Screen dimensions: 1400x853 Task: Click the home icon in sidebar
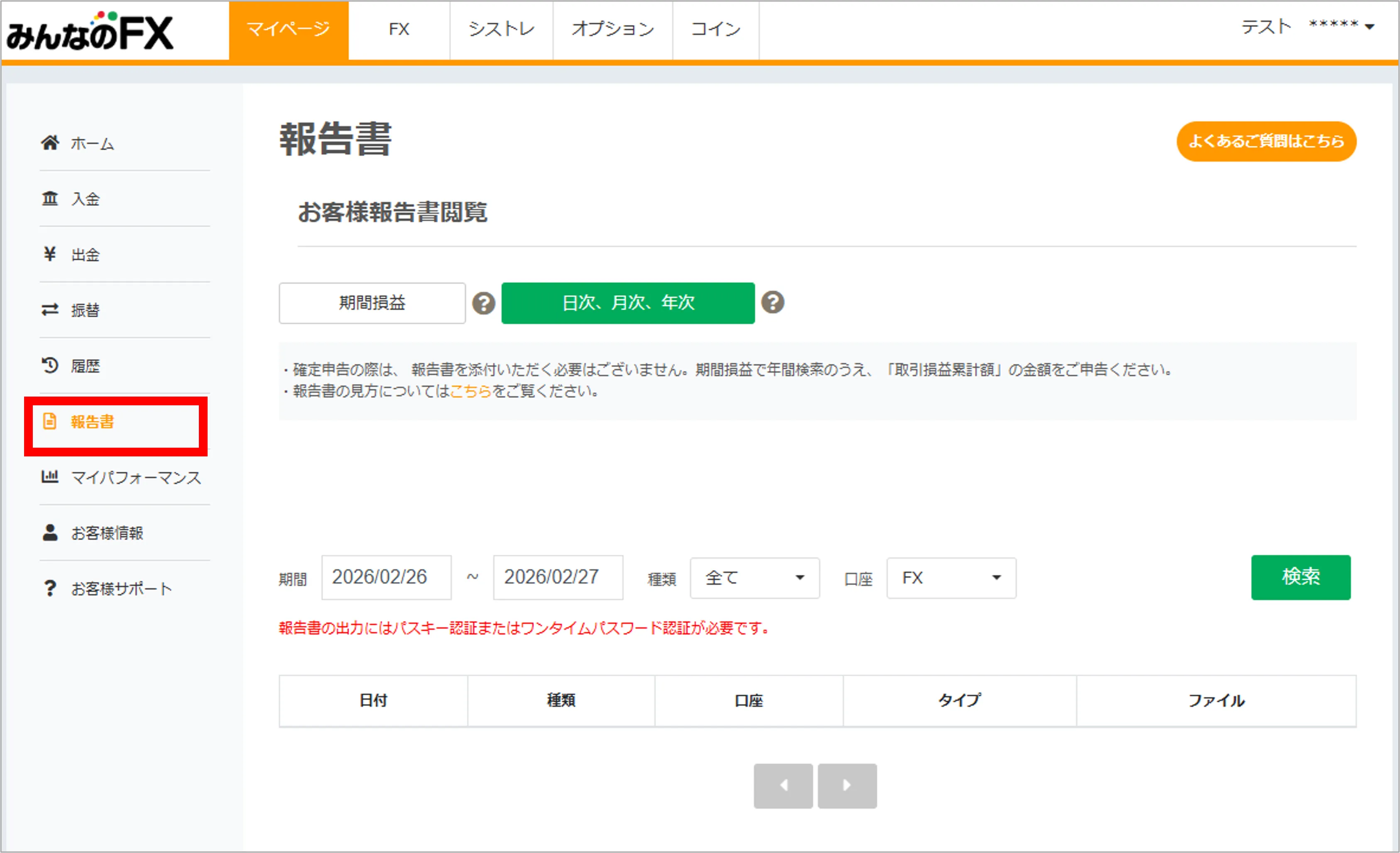click(50, 142)
